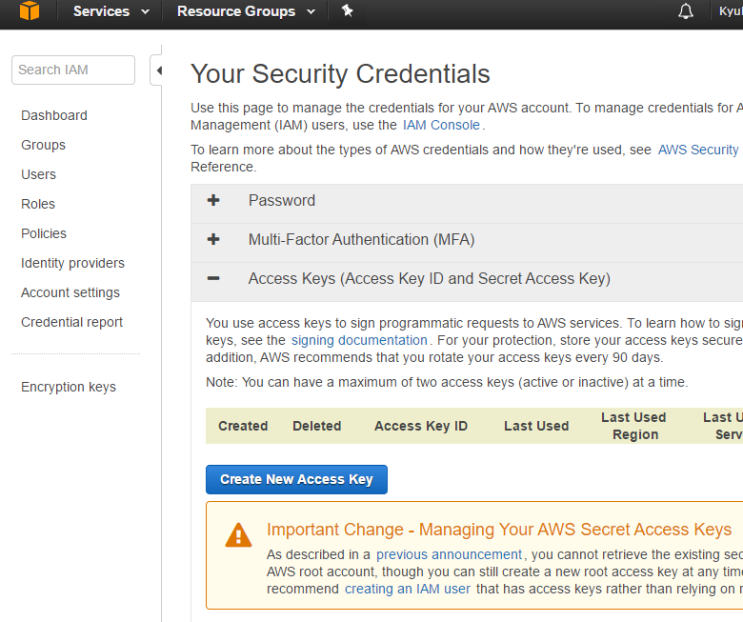This screenshot has height=622, width=743.
Task: Open the signing documentation link
Action: 361,341
